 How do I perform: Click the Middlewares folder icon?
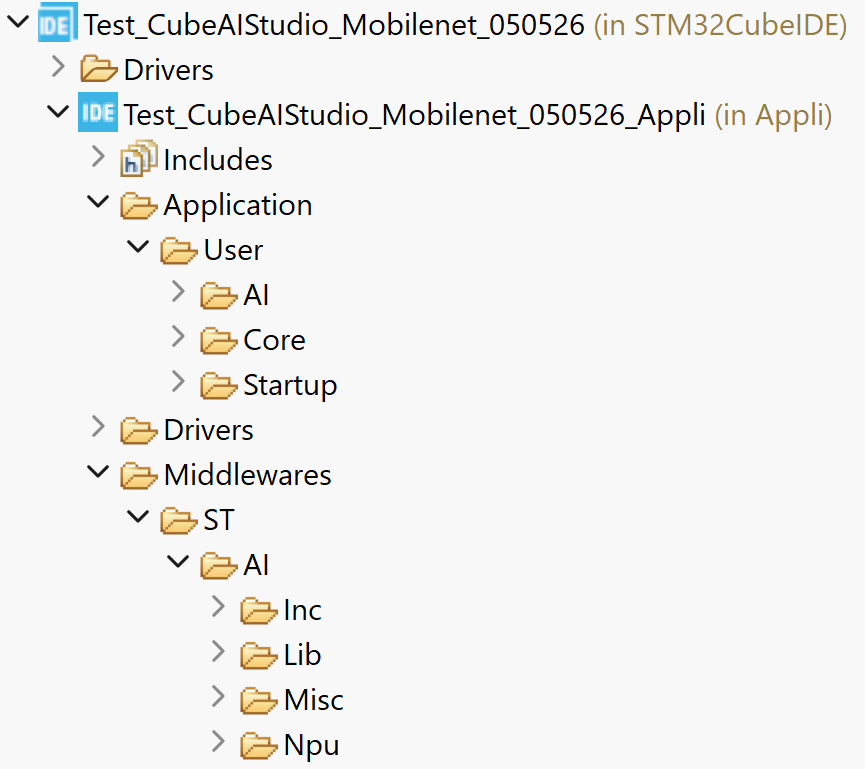coord(138,476)
